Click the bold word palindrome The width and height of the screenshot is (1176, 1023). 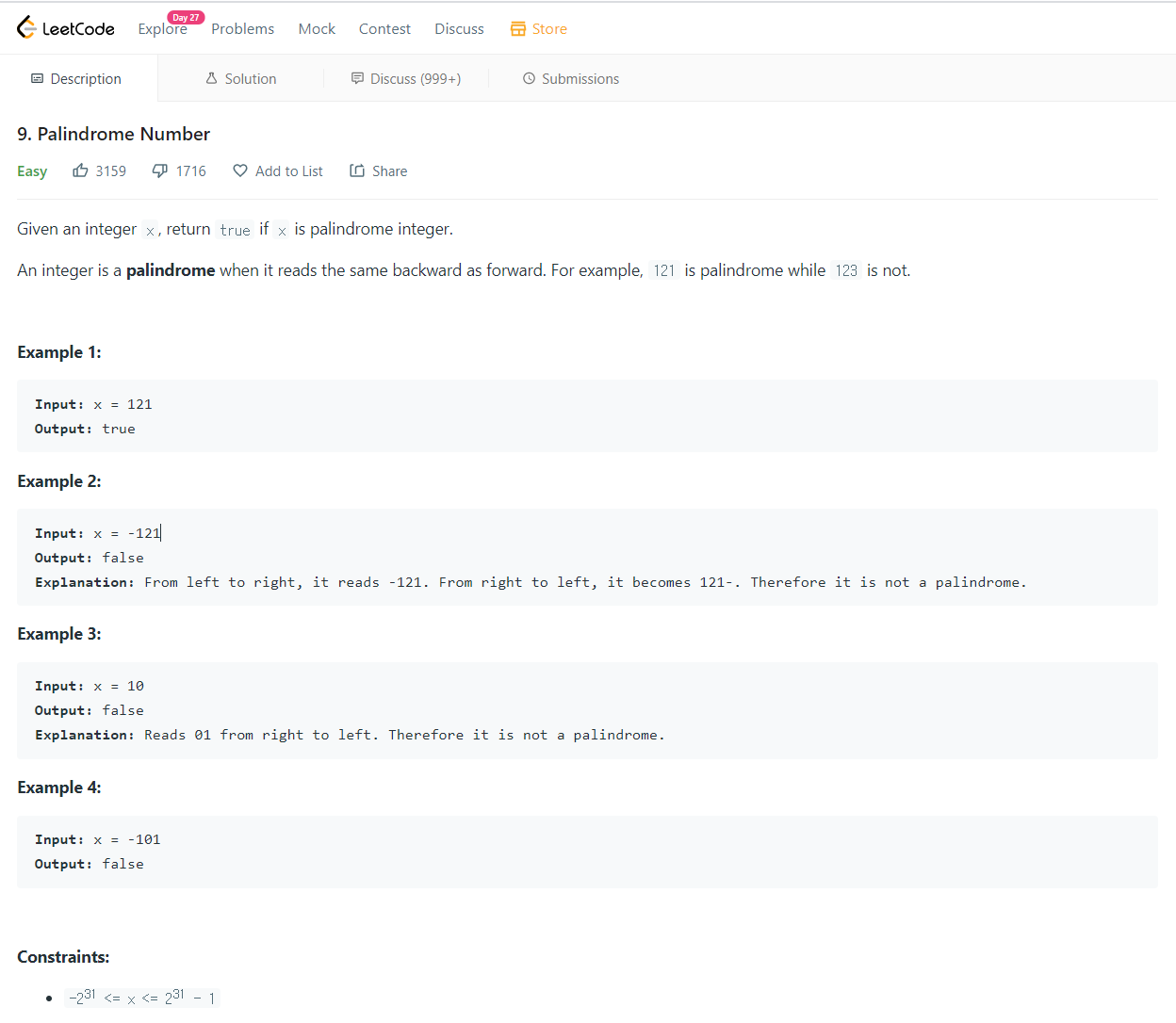click(x=171, y=270)
